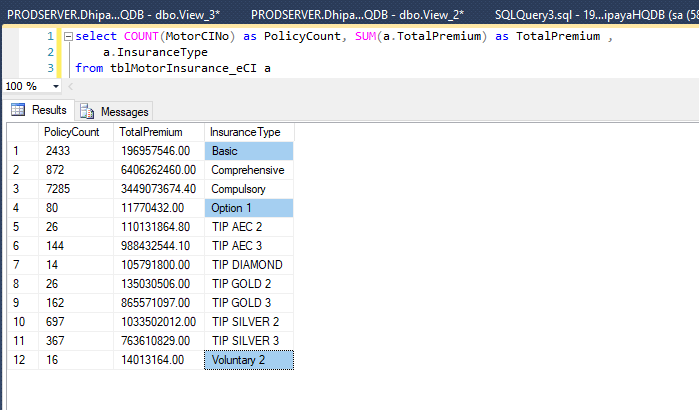Select the Voluntary 2 cell
Image resolution: width=699 pixels, height=410 pixels.
(249, 360)
